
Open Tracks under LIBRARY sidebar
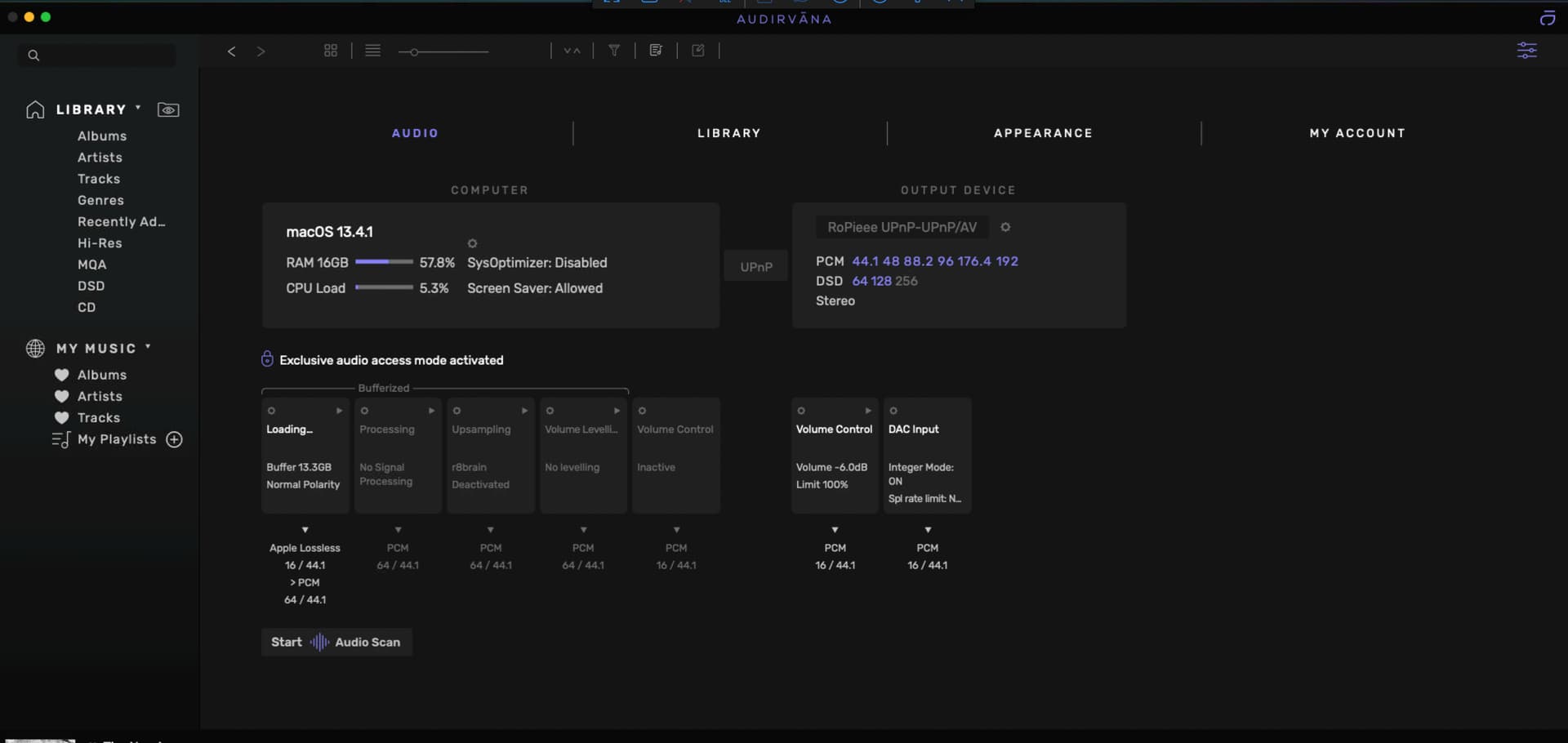99,179
